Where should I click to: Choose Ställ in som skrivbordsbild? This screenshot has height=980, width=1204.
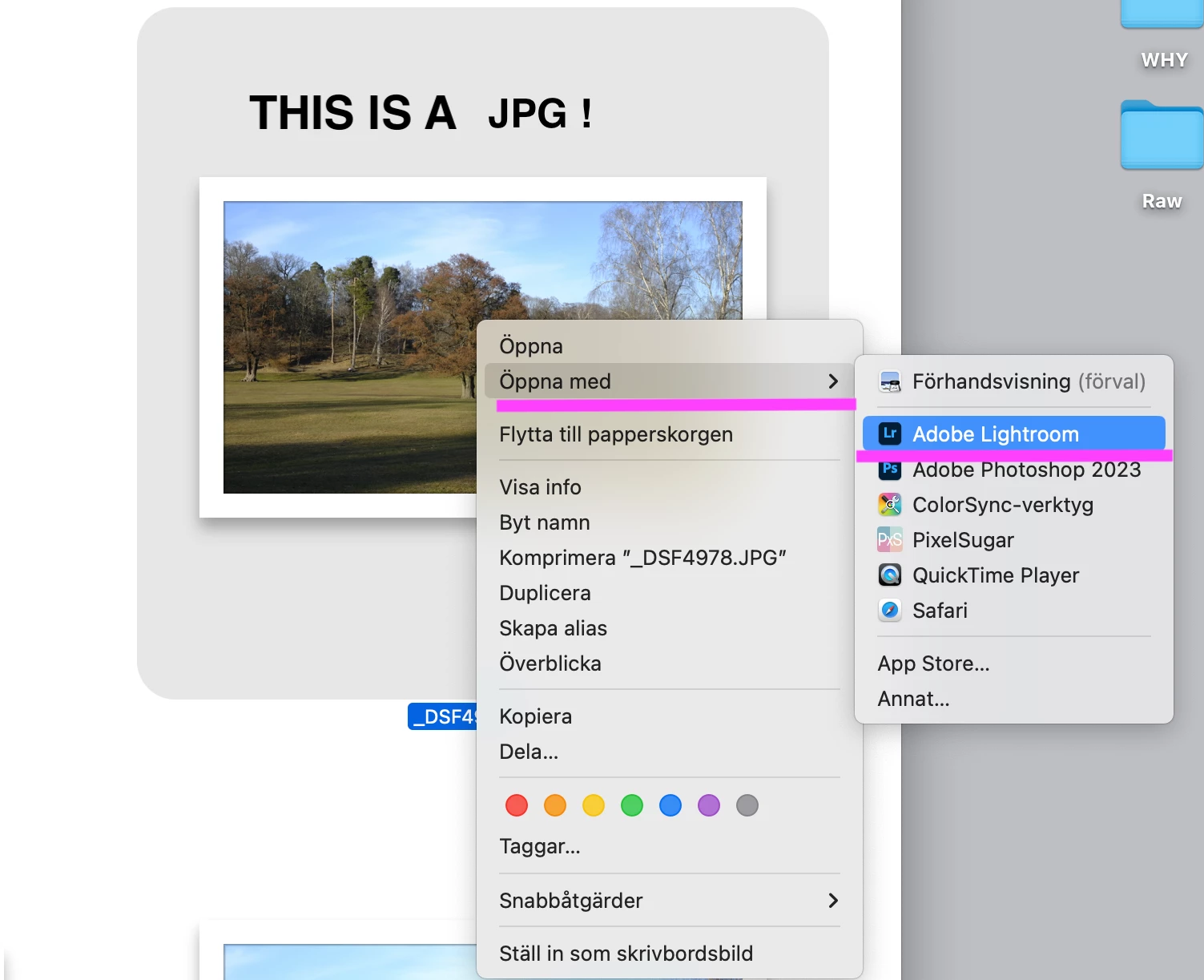(670, 954)
